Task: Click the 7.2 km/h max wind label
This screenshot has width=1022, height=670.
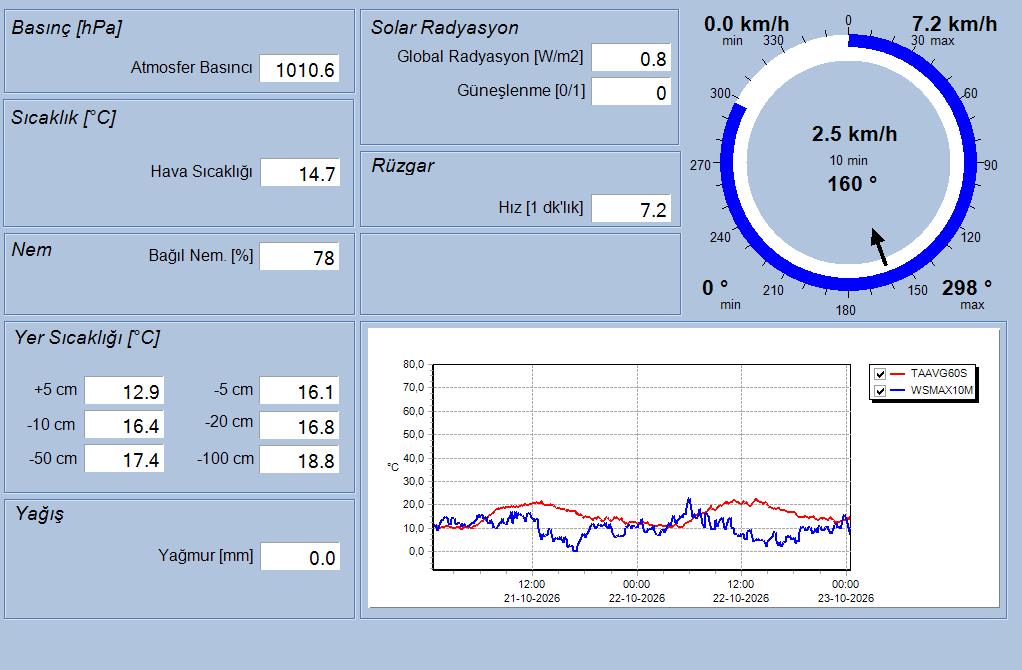Action: (954, 24)
